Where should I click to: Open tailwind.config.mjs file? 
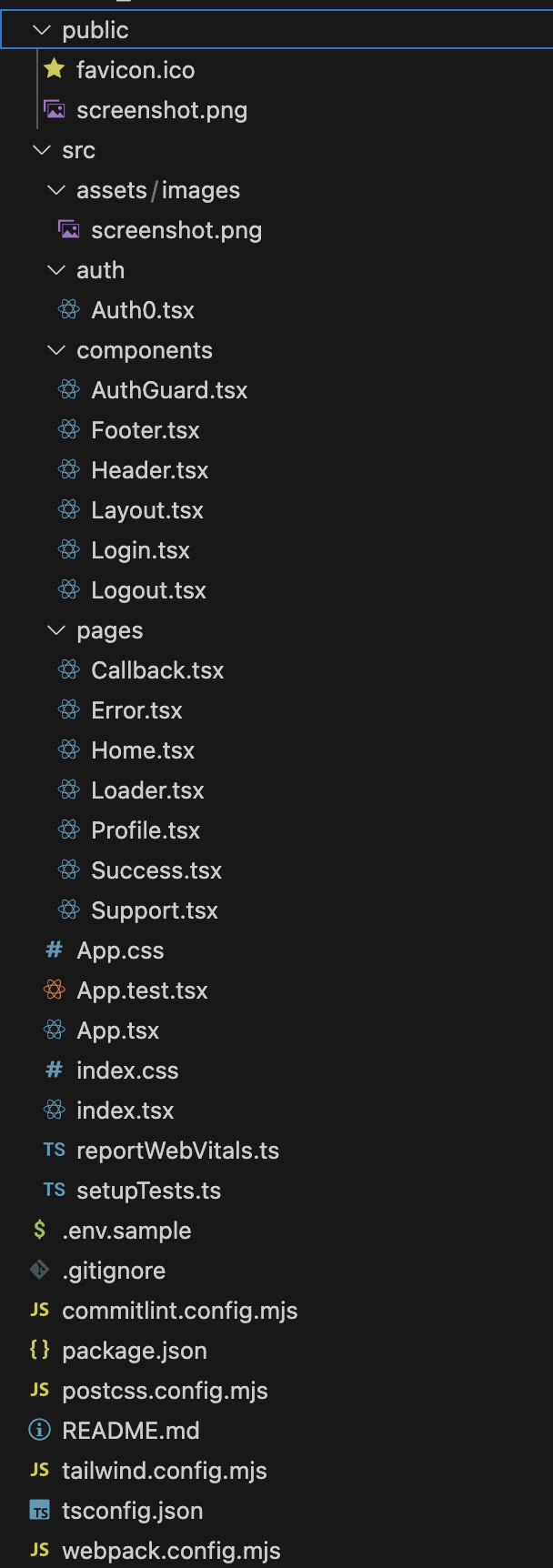(x=165, y=1471)
